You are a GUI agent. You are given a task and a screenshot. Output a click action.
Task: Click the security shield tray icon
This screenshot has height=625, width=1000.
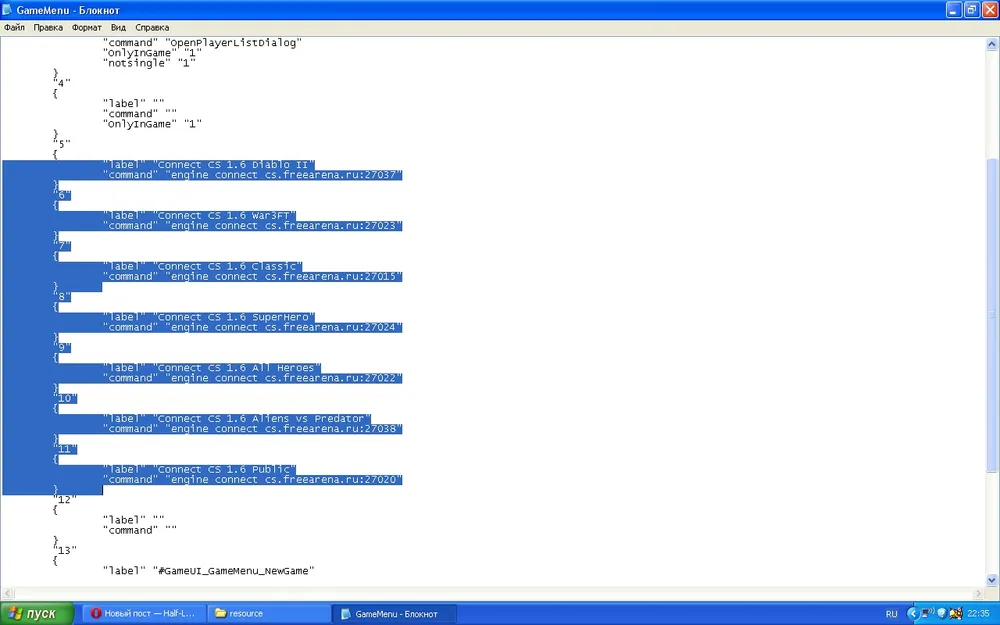click(941, 614)
